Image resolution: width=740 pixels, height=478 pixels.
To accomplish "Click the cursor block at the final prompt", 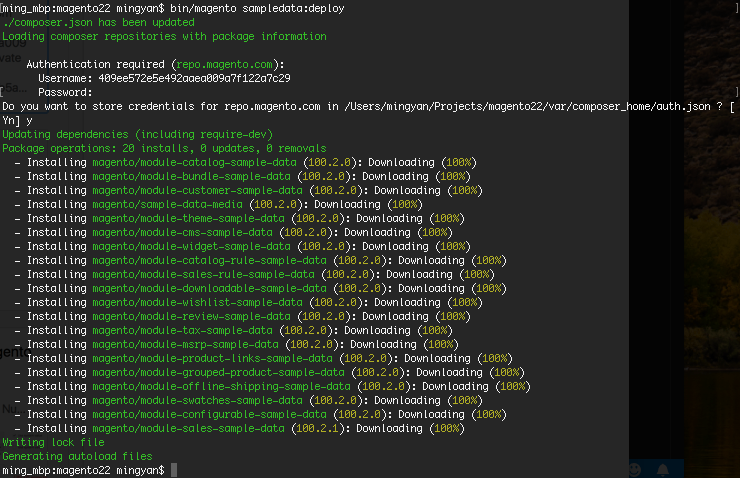I will 174,470.
